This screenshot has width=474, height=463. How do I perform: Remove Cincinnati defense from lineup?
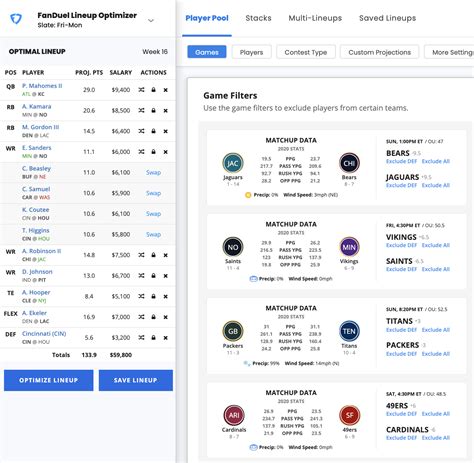(x=165, y=338)
